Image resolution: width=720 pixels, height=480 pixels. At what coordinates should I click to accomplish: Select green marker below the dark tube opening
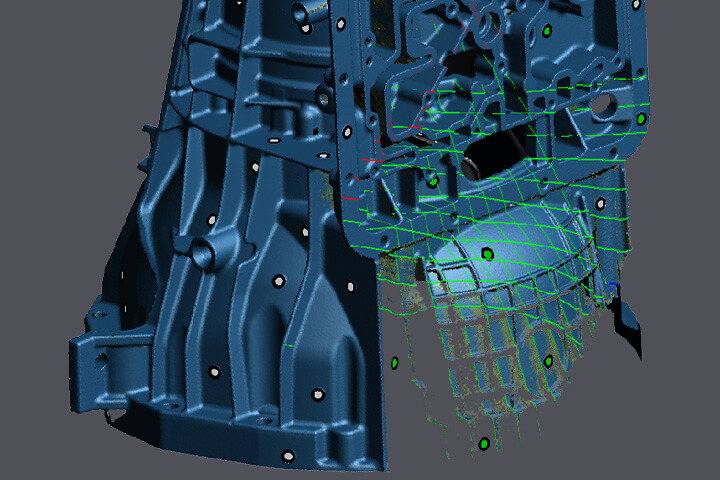pos(433,182)
